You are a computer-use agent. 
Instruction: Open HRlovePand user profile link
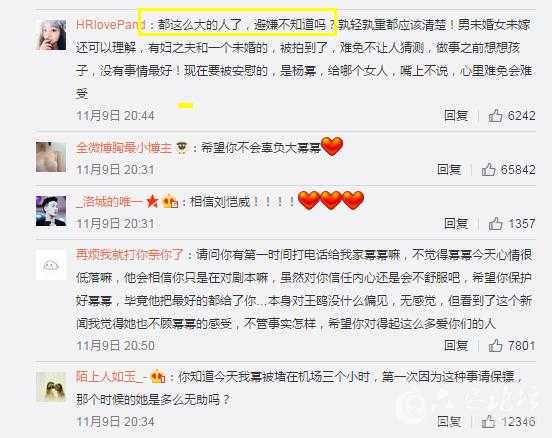(111, 25)
